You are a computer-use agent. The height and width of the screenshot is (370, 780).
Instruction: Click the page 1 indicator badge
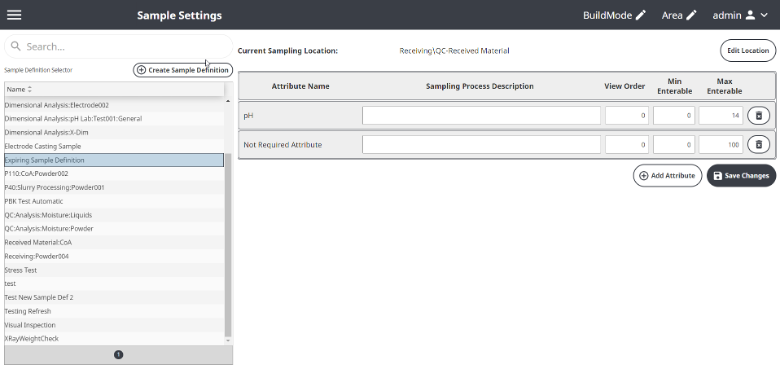[118, 355]
